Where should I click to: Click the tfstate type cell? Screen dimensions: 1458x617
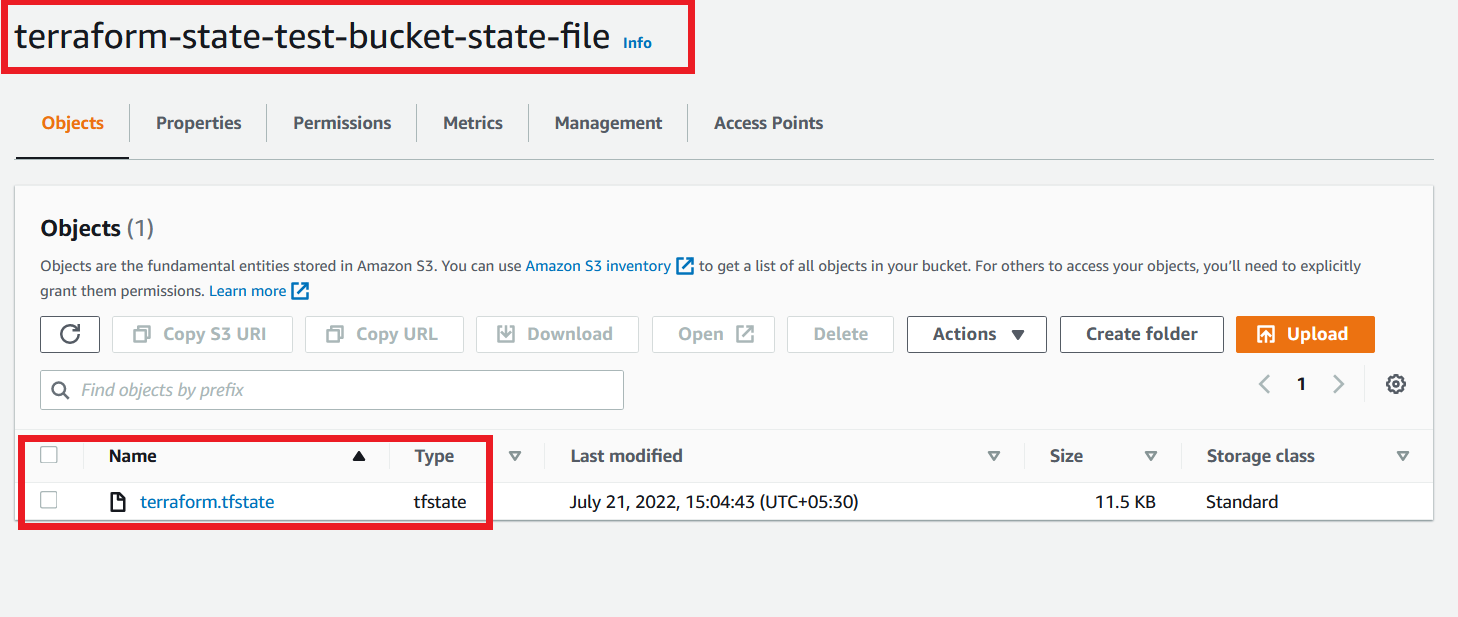point(440,502)
